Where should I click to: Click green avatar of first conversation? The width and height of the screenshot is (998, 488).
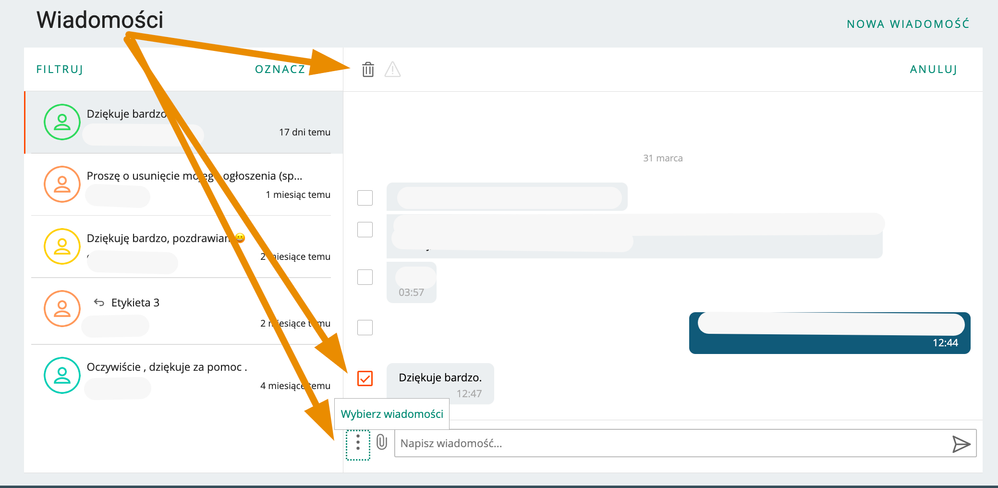(x=62, y=122)
